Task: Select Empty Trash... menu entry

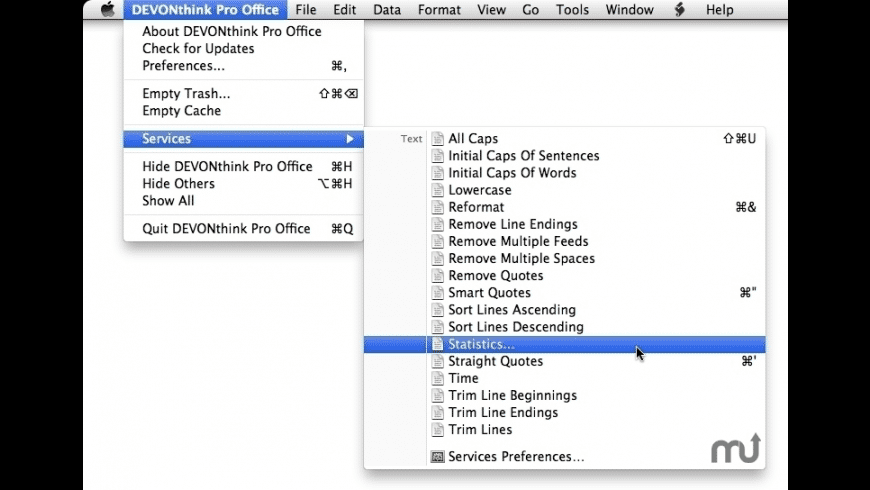Action: coord(186,94)
